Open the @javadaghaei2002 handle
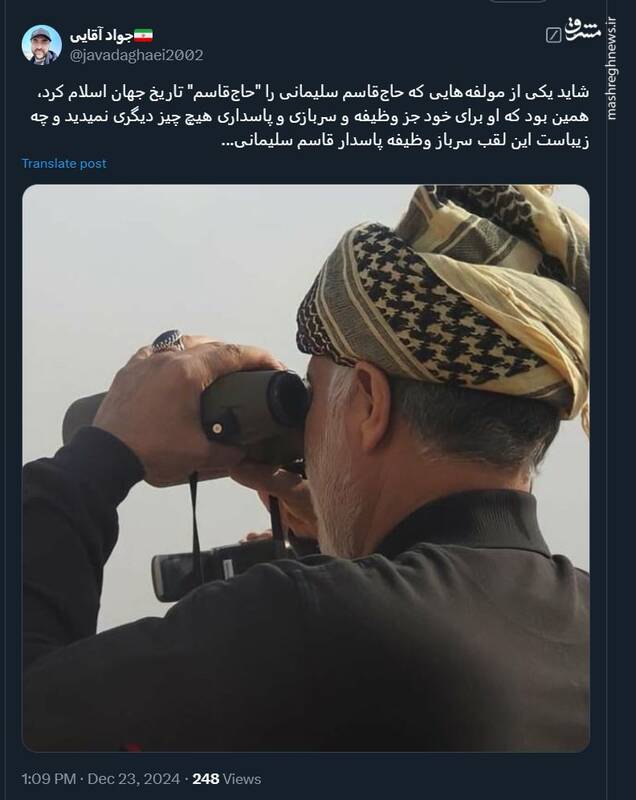Viewport: 636px width, 800px height. [x=136, y=55]
